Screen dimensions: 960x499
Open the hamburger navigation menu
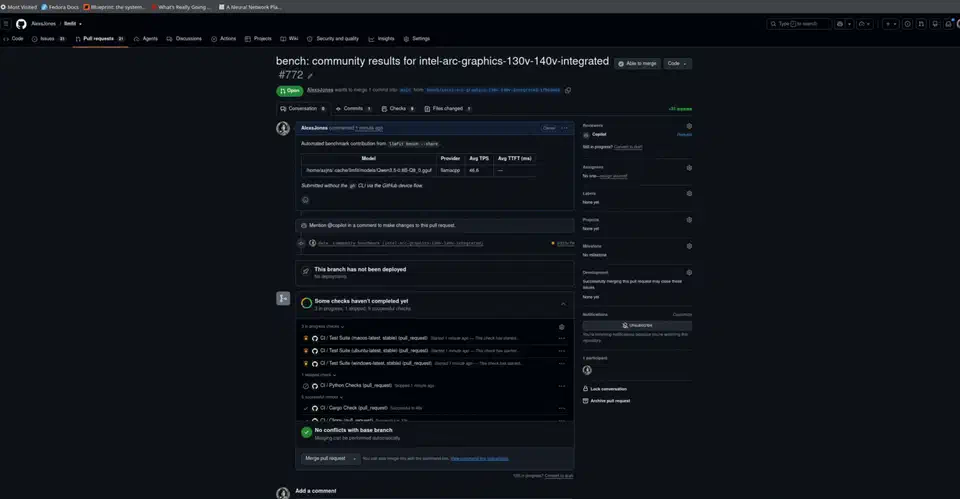(x=6, y=24)
